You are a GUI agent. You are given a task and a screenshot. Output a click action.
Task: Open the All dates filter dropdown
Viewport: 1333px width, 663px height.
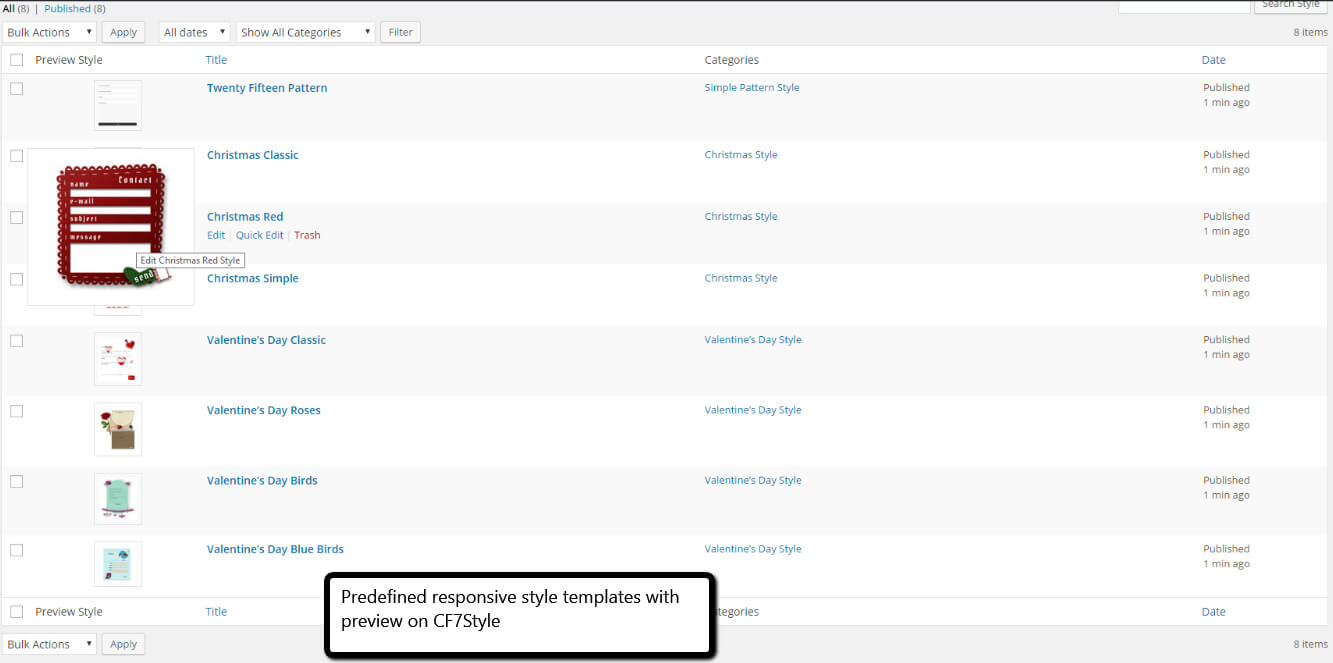194,32
